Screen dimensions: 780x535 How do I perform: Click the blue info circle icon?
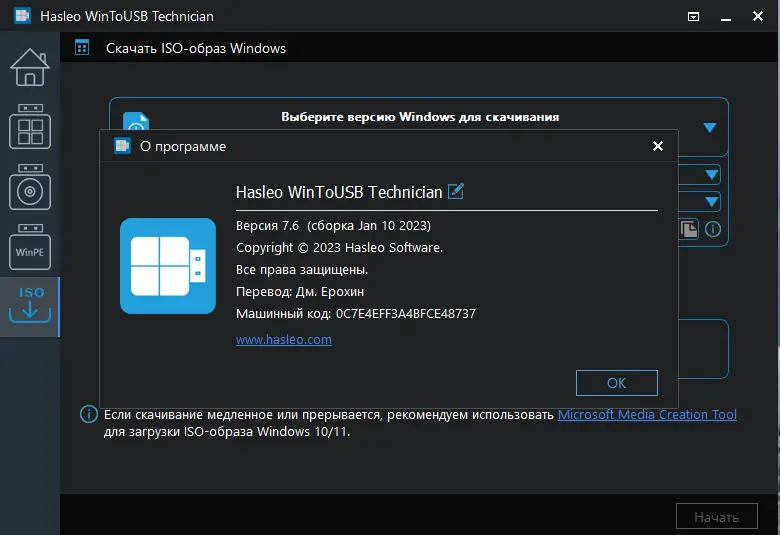(713, 229)
